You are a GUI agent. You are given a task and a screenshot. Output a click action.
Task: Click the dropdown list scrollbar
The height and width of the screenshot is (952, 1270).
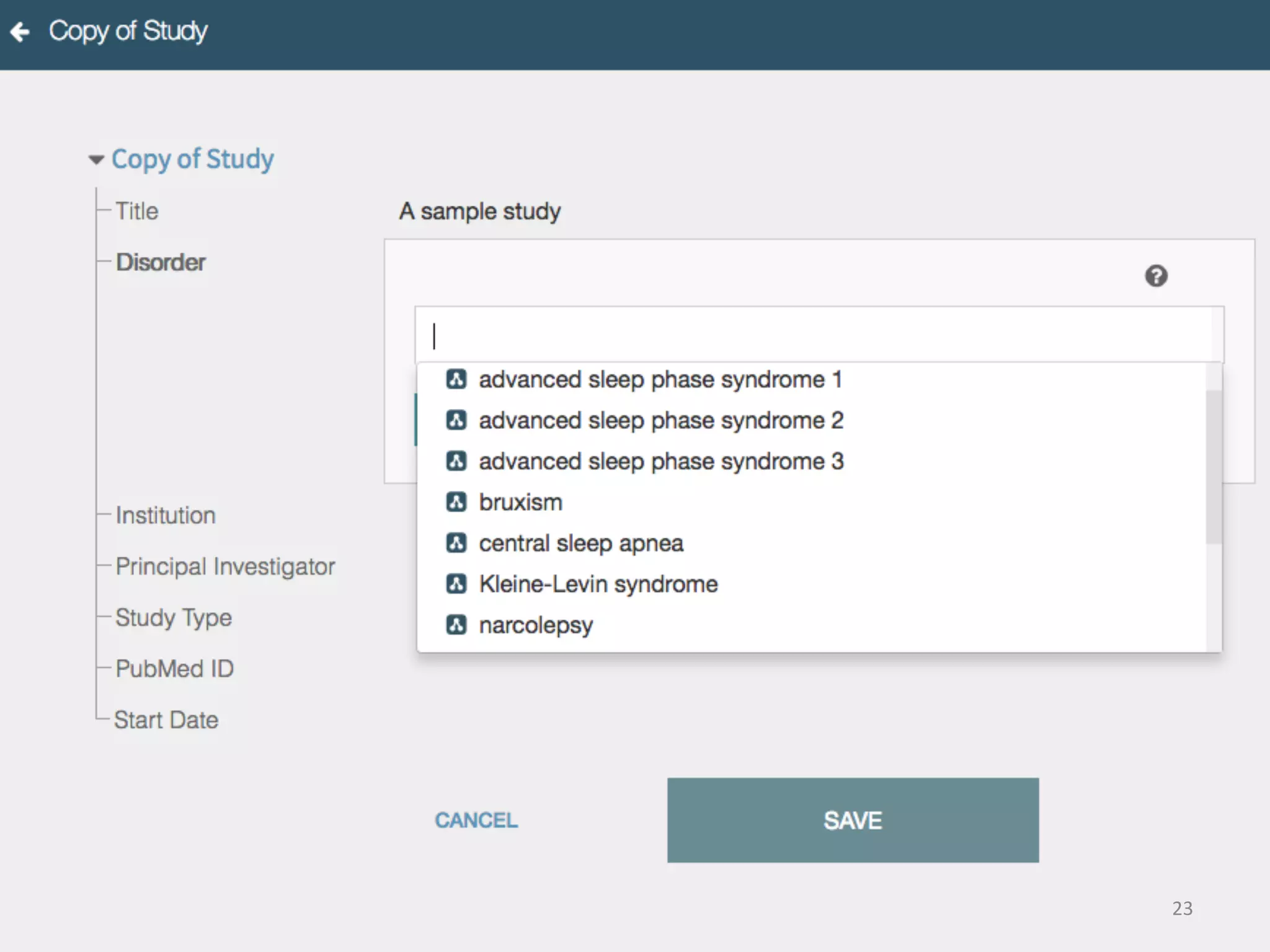(1214, 466)
